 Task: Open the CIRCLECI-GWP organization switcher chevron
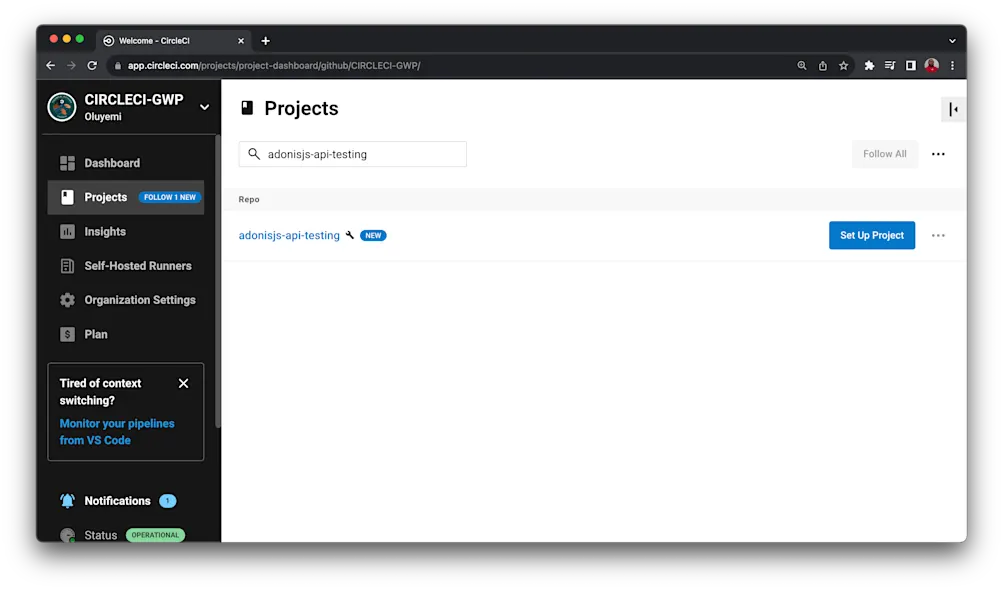(204, 106)
